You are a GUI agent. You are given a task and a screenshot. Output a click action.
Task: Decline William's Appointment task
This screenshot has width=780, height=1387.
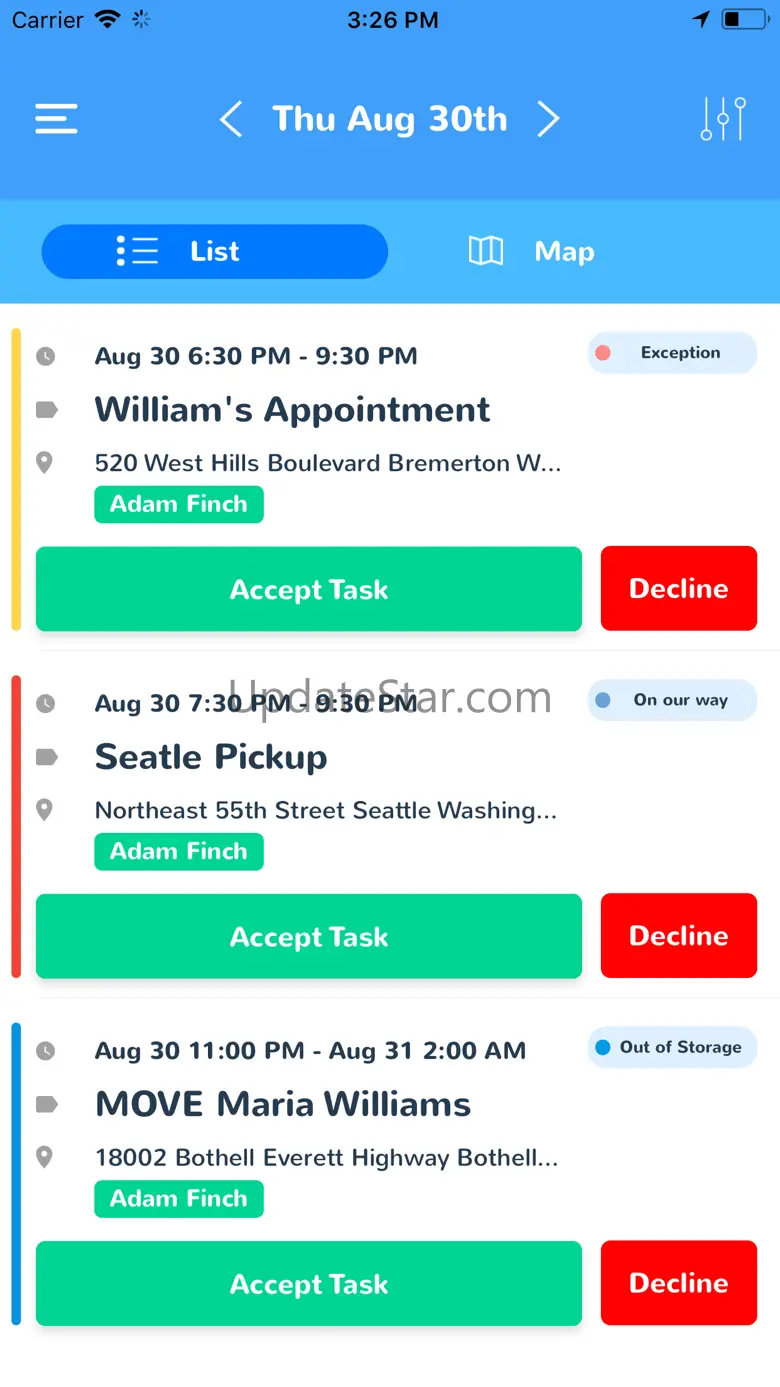(678, 588)
